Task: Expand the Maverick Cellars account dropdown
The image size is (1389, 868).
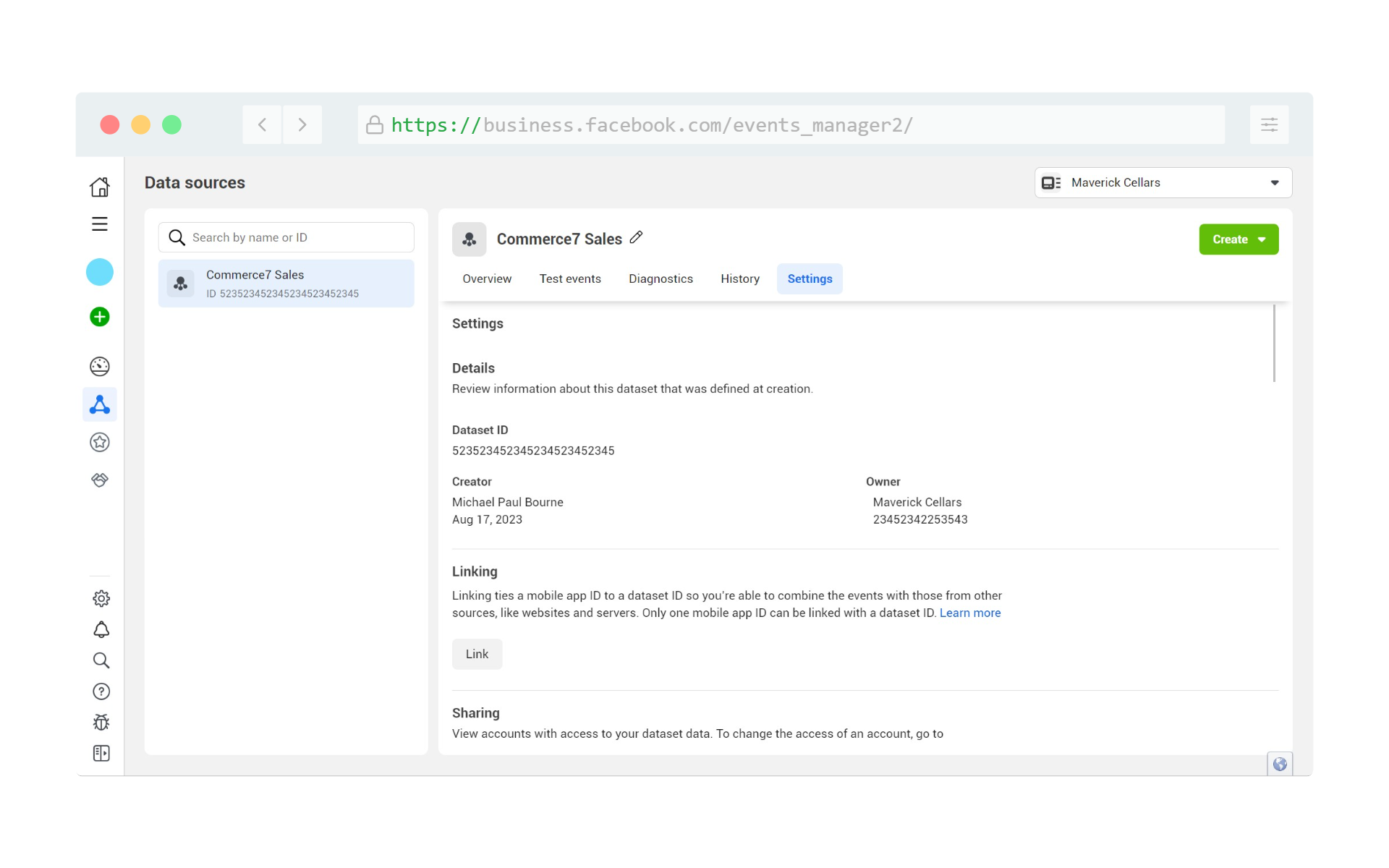Action: coord(1163,183)
